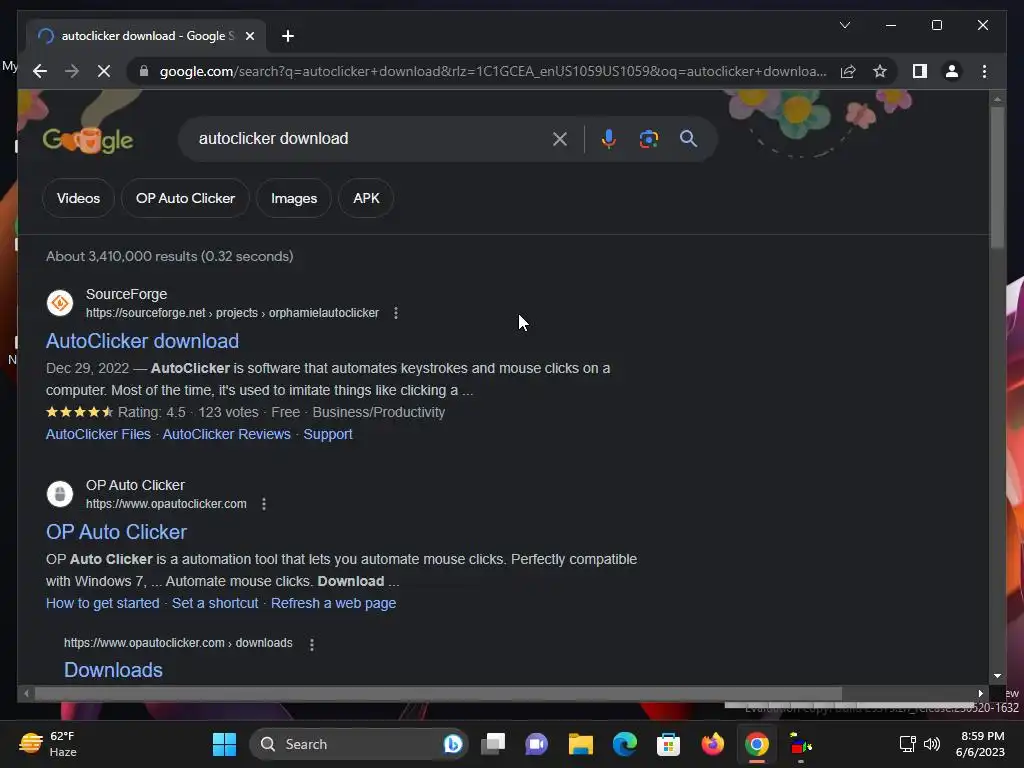Open Set a shortcut link
The width and height of the screenshot is (1024, 768).
tap(215, 603)
